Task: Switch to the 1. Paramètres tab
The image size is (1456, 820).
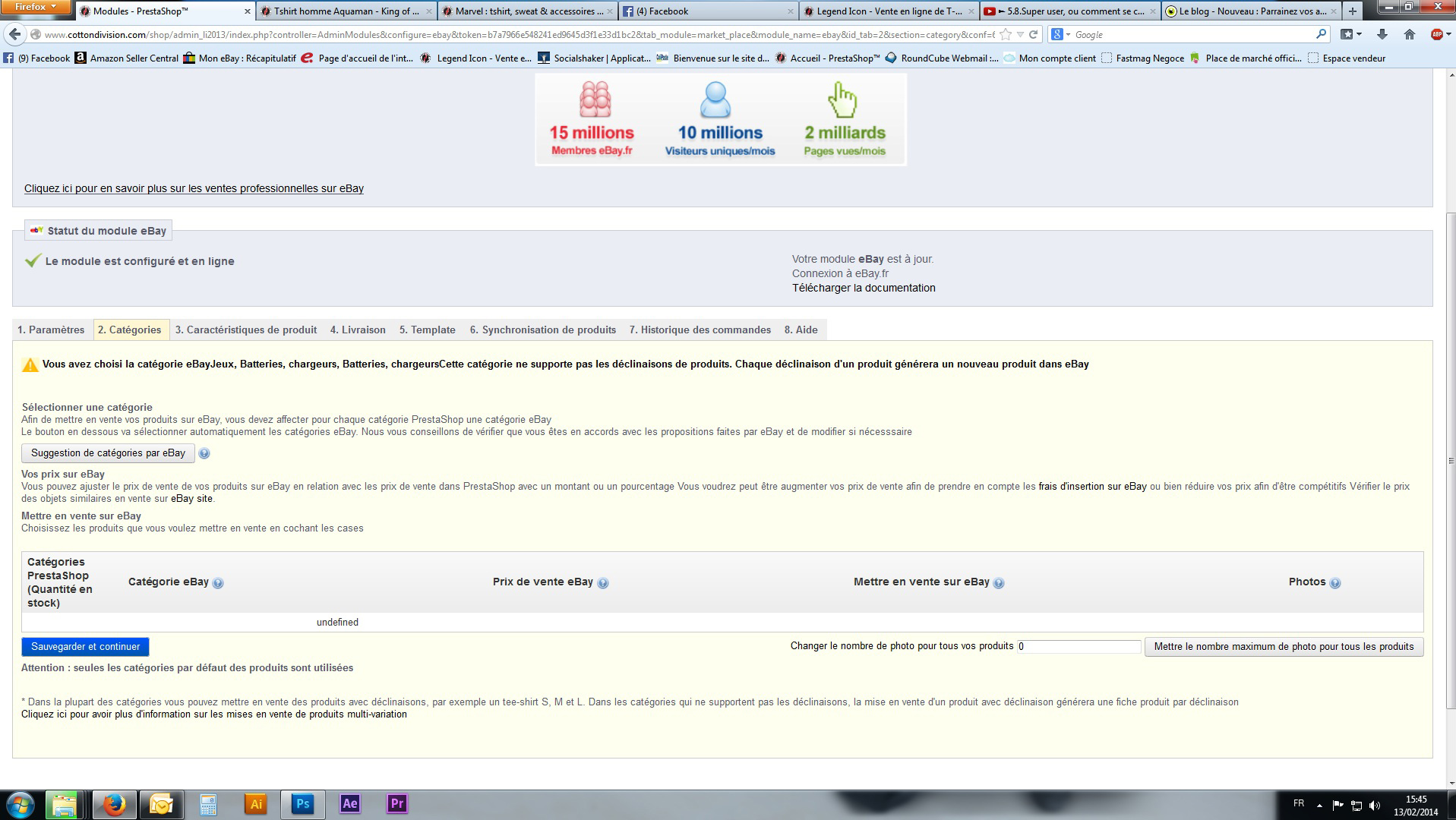Action: (x=51, y=330)
